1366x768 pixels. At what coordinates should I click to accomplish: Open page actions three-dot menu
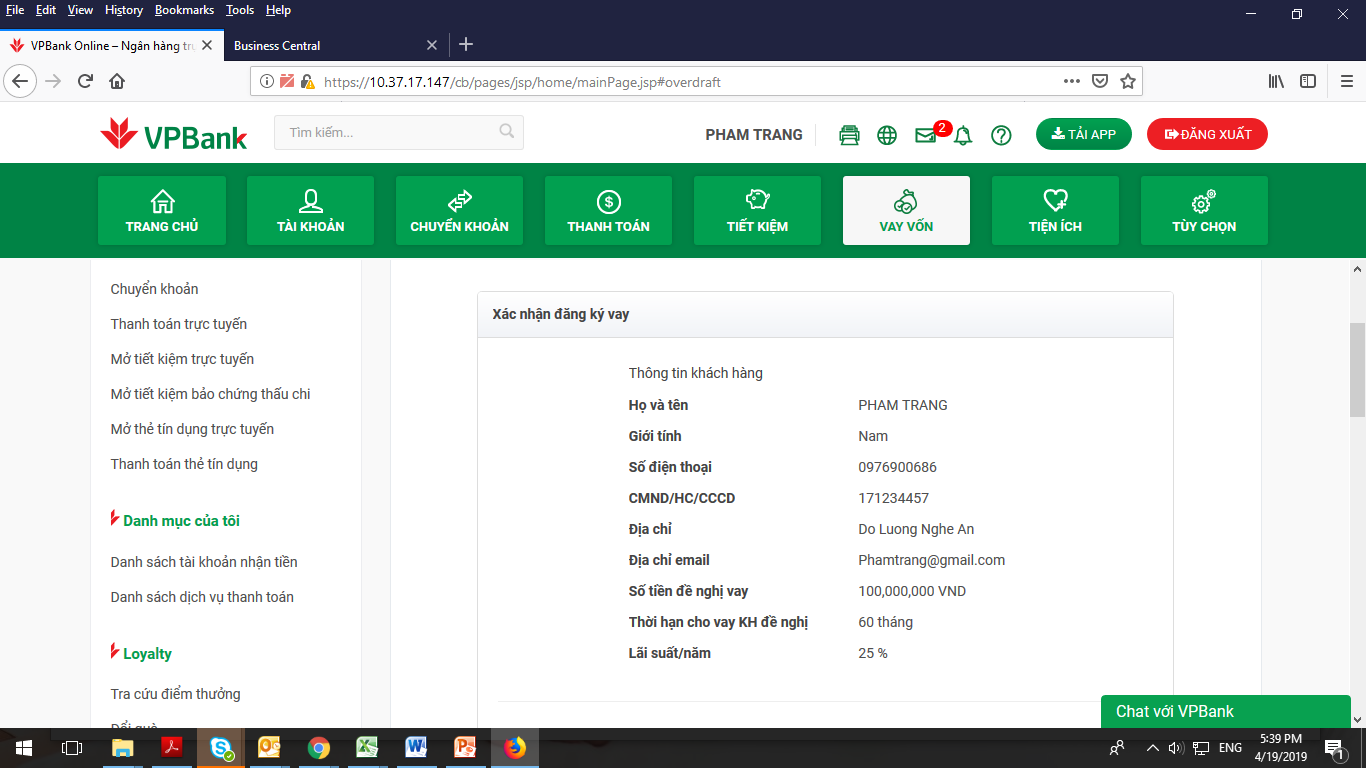point(1072,81)
